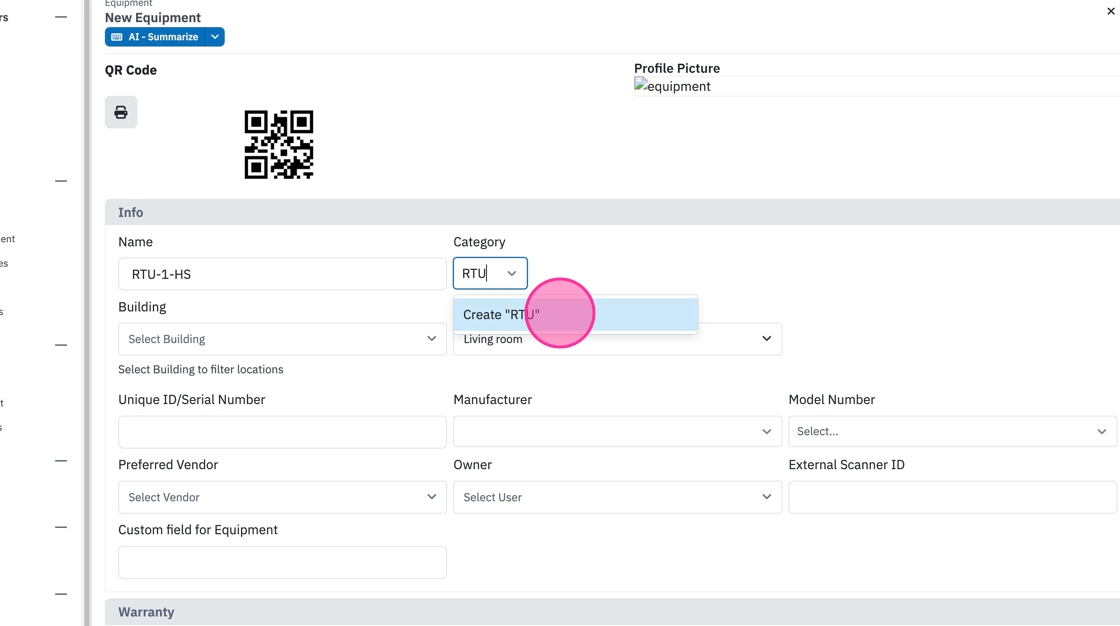Click the Custom field for Equipment input
The image size is (1120, 626).
(282, 562)
